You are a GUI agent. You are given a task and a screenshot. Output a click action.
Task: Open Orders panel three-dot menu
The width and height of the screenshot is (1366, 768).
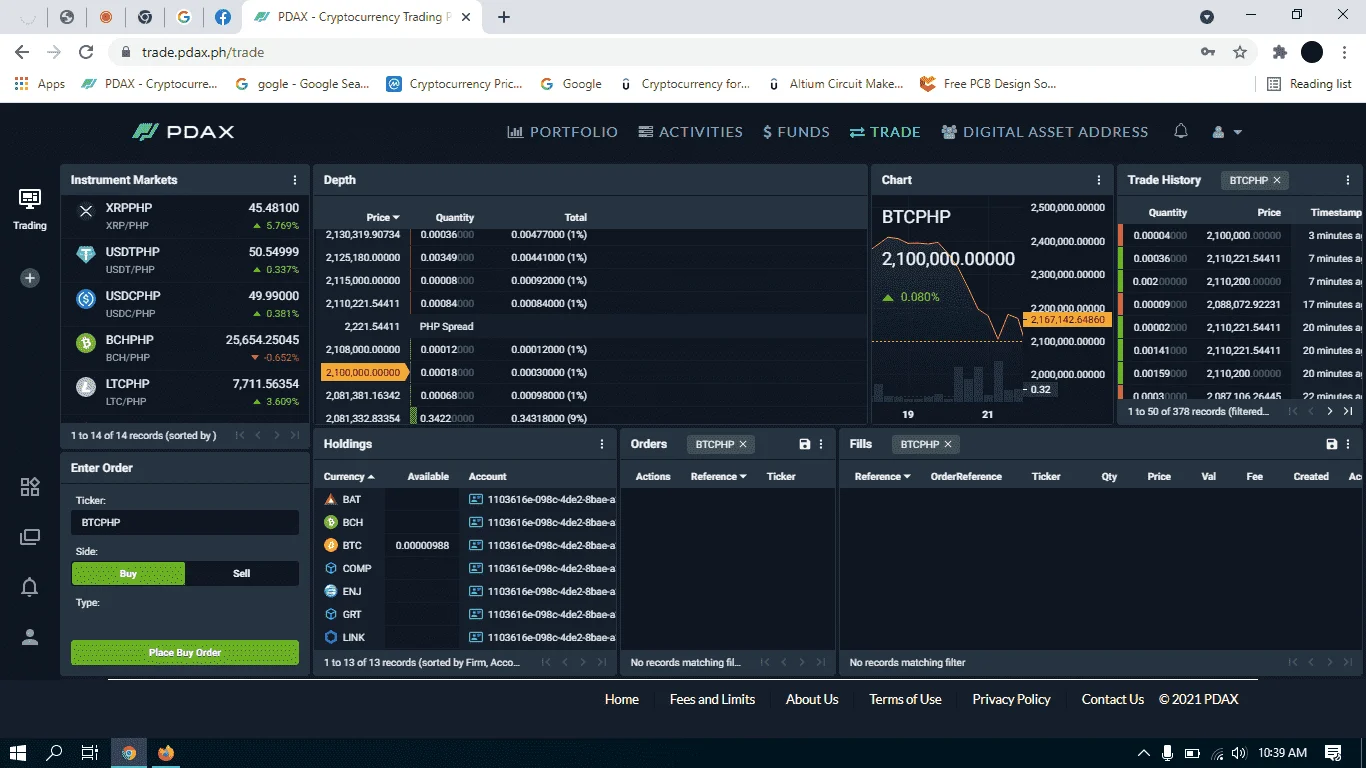click(821, 444)
